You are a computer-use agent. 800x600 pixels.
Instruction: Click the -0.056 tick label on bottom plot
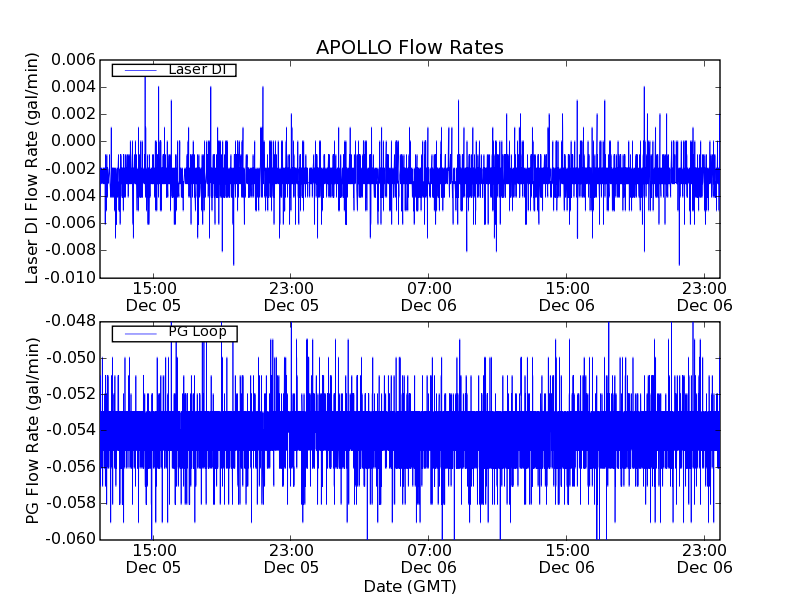click(70, 467)
